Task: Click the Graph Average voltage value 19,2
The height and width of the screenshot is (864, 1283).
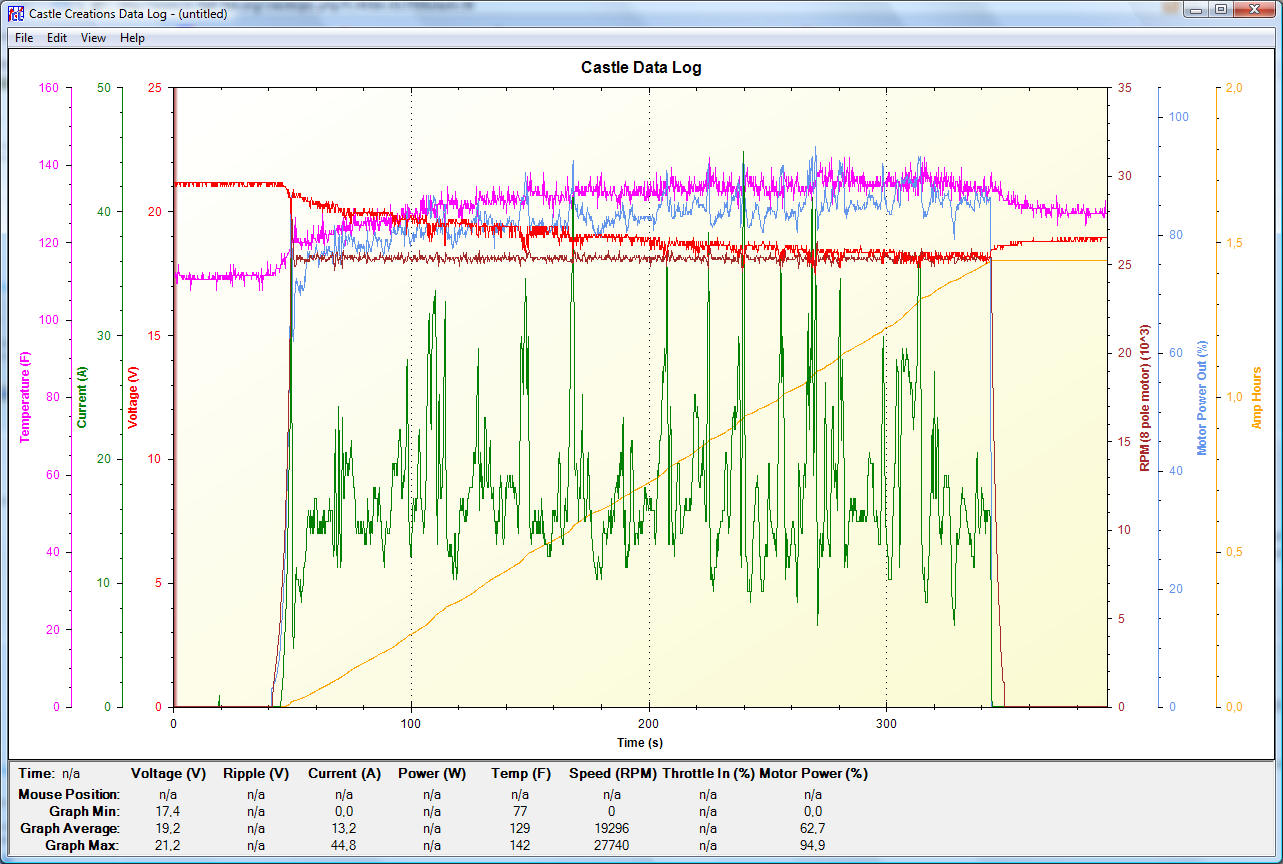Action: tap(168, 828)
